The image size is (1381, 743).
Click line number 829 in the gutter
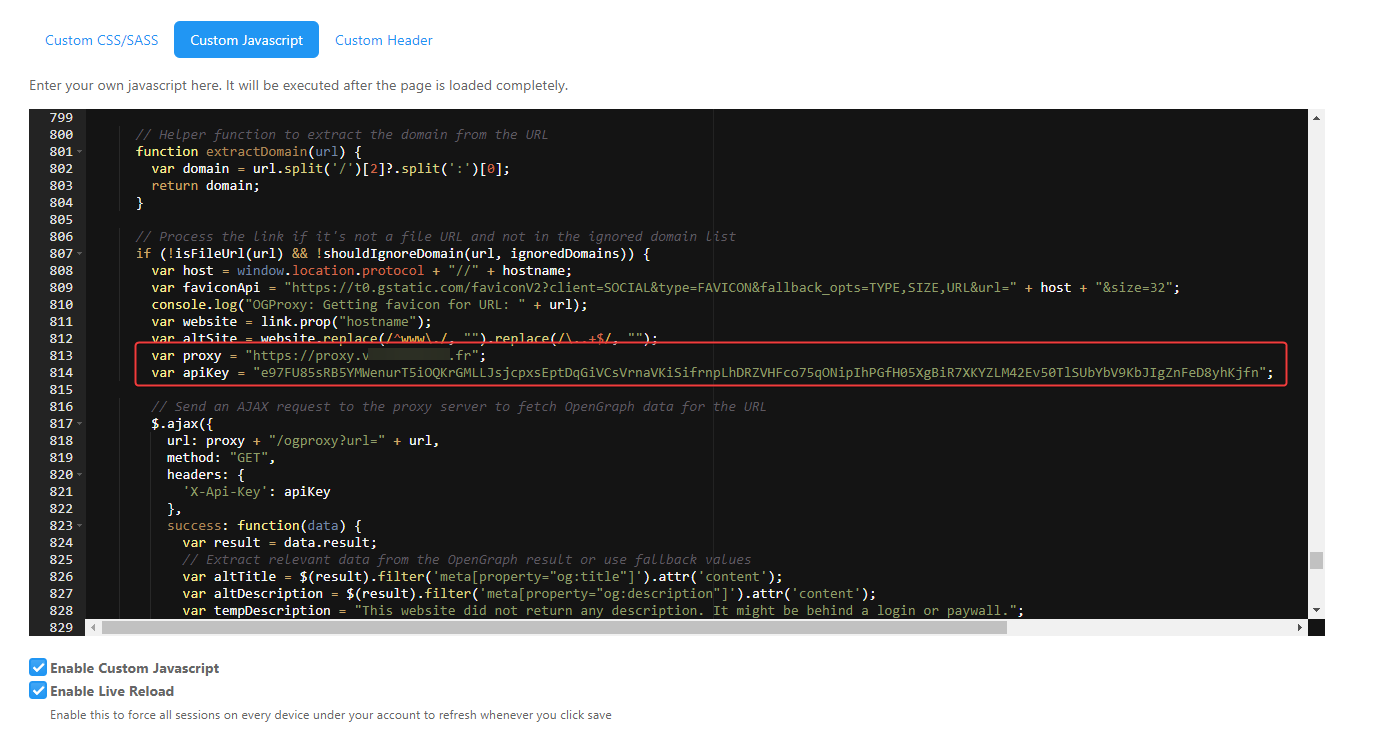(x=60, y=627)
